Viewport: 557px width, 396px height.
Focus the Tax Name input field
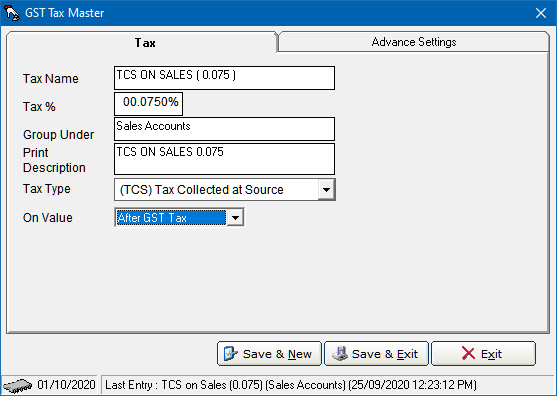(224, 78)
